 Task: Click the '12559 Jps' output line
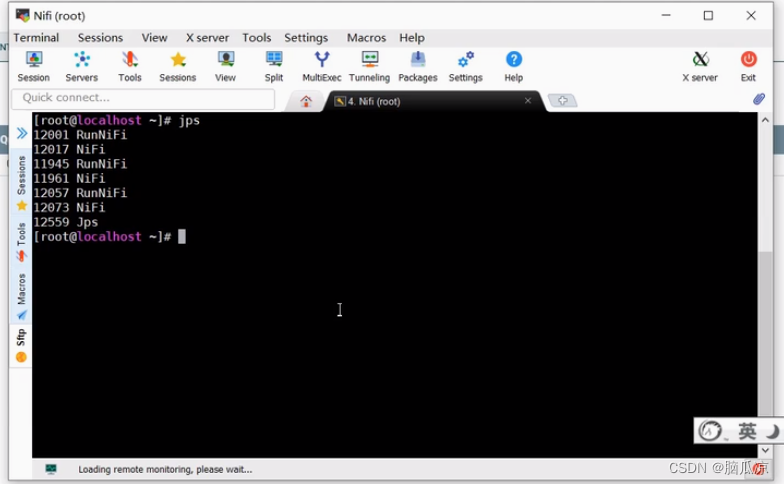pyautogui.click(x=66, y=222)
